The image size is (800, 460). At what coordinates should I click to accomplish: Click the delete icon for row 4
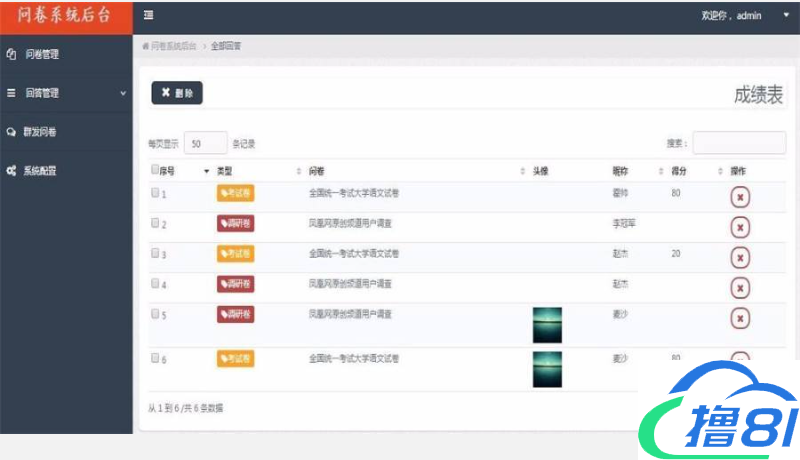coord(740,288)
